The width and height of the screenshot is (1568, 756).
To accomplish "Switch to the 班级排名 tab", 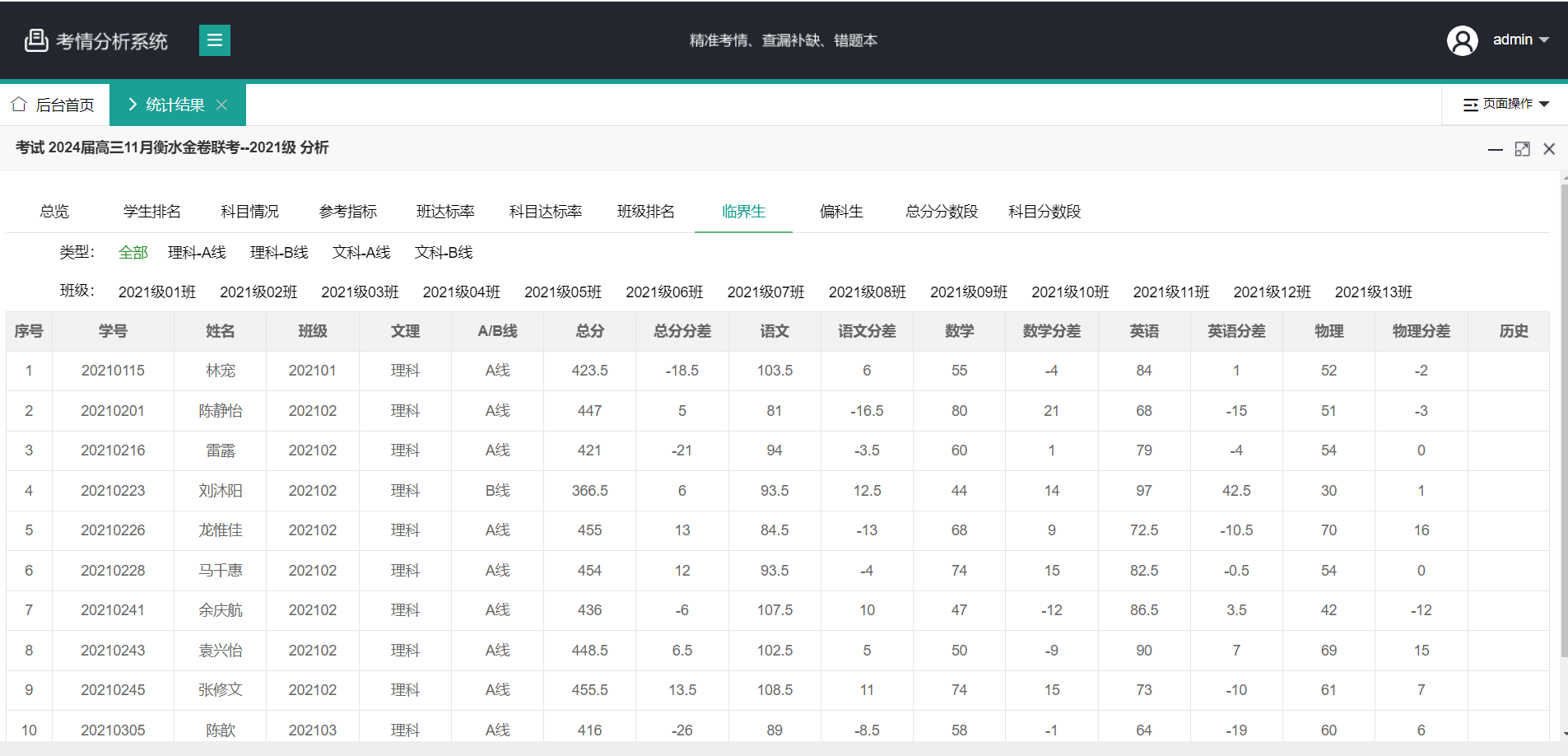I will [646, 212].
